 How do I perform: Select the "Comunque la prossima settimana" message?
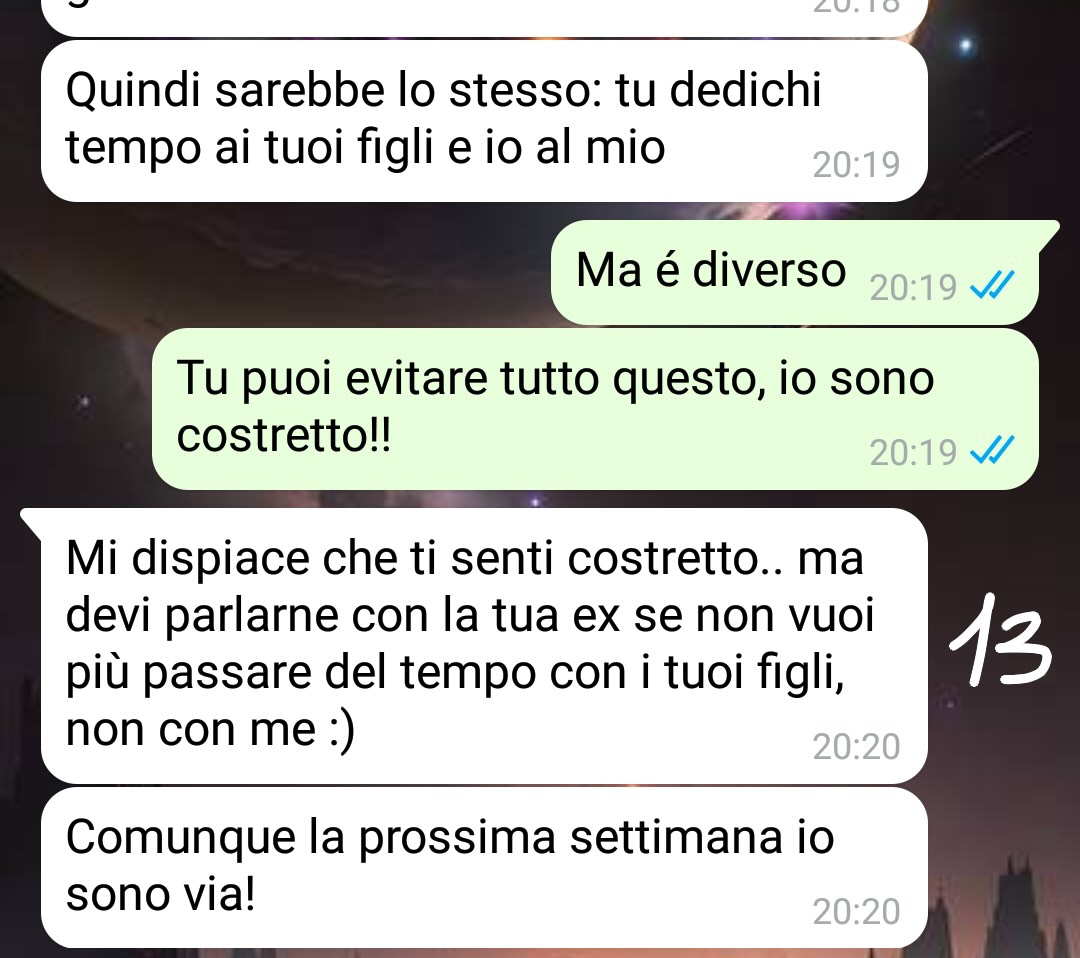coord(484,868)
